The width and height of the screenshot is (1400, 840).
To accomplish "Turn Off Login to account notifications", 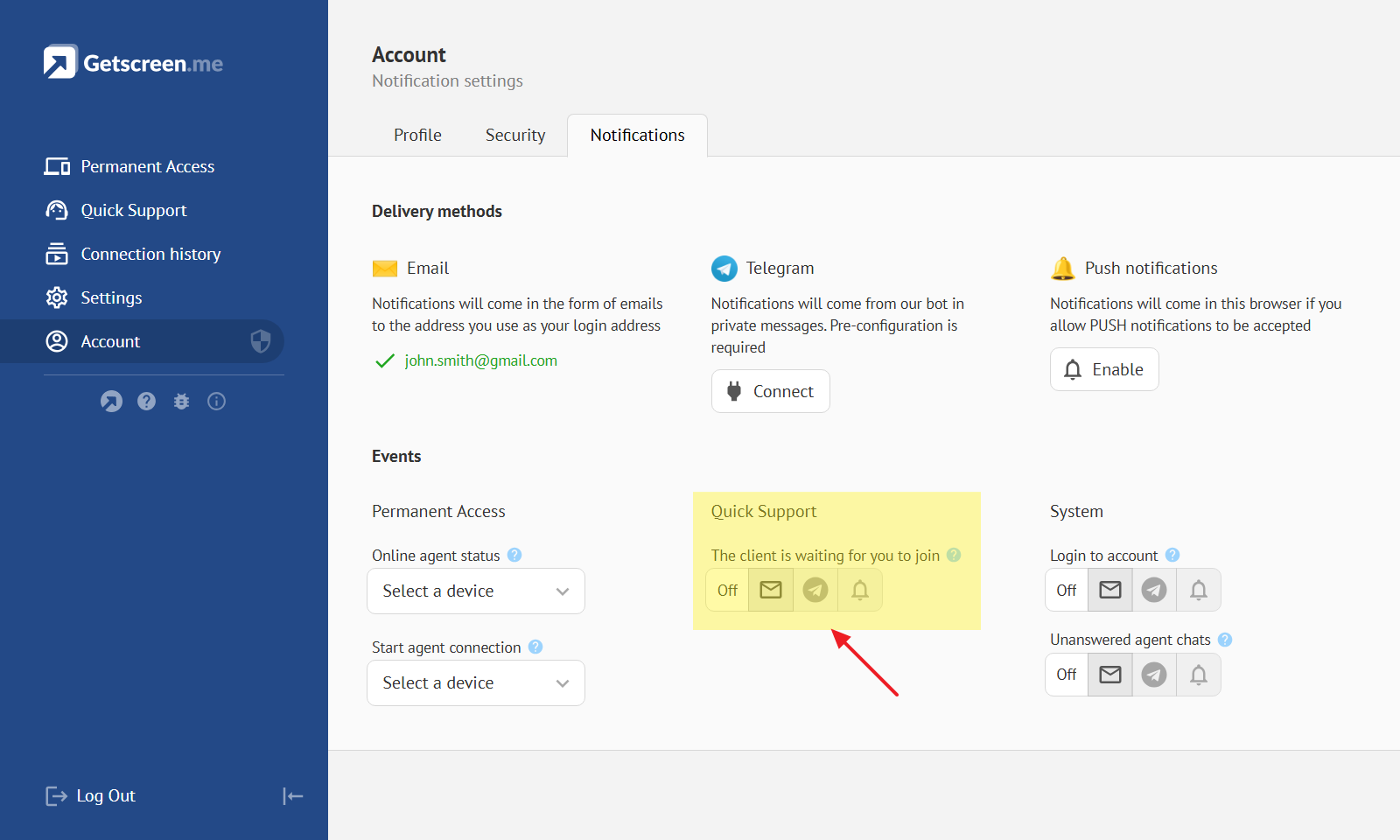I will (1067, 591).
